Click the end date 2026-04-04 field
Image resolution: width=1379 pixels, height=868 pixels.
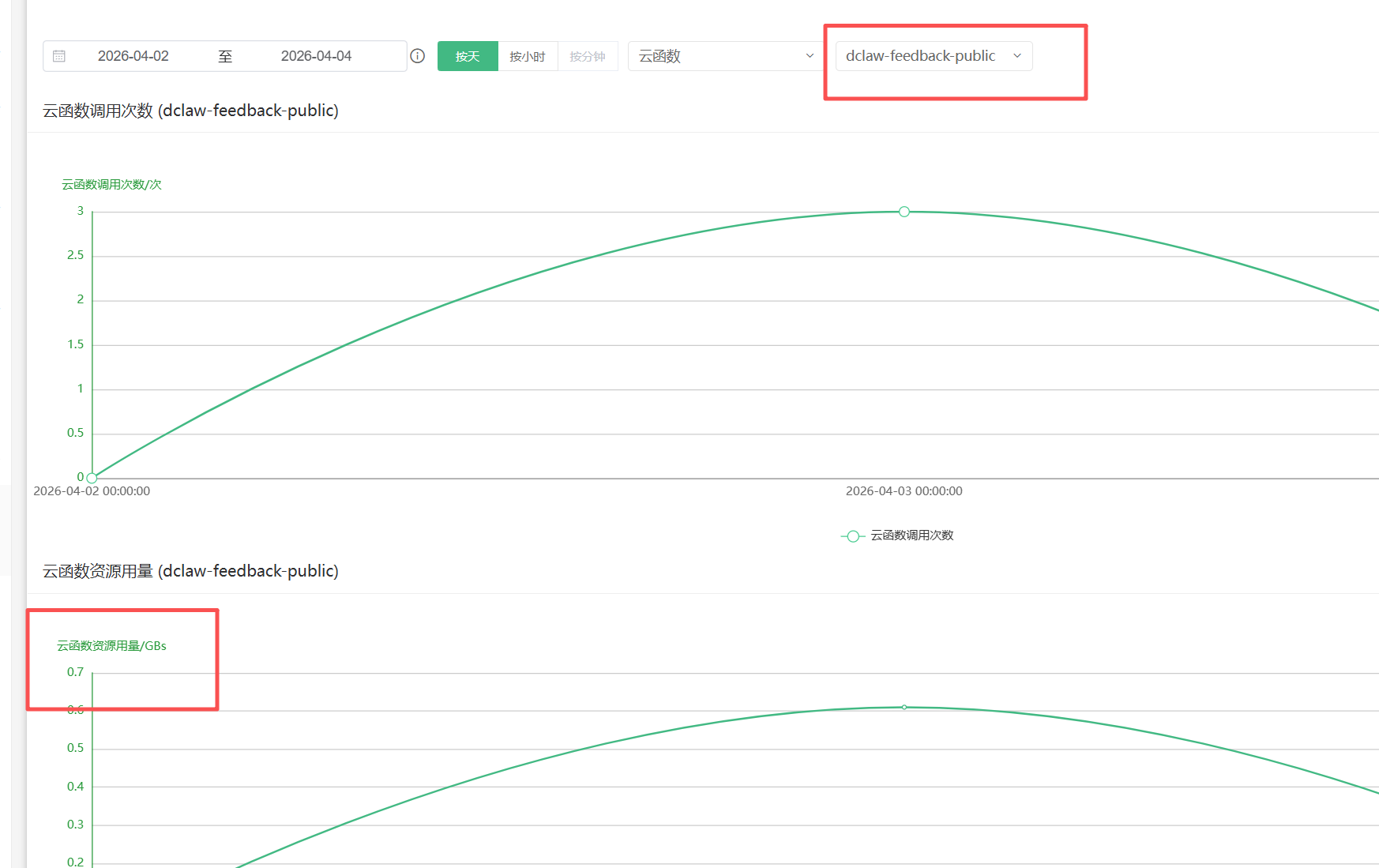[316, 56]
